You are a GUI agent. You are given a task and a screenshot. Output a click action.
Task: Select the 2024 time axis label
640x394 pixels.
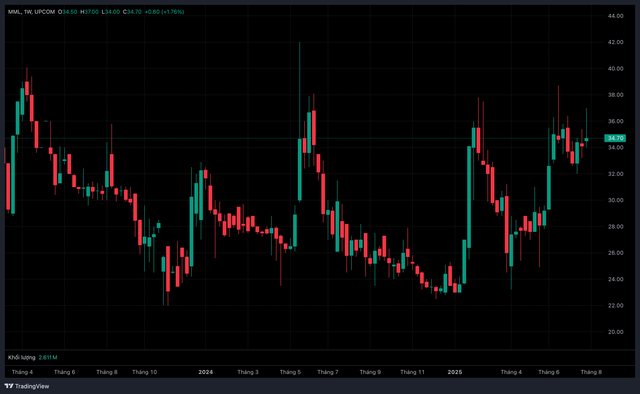[x=205, y=372]
